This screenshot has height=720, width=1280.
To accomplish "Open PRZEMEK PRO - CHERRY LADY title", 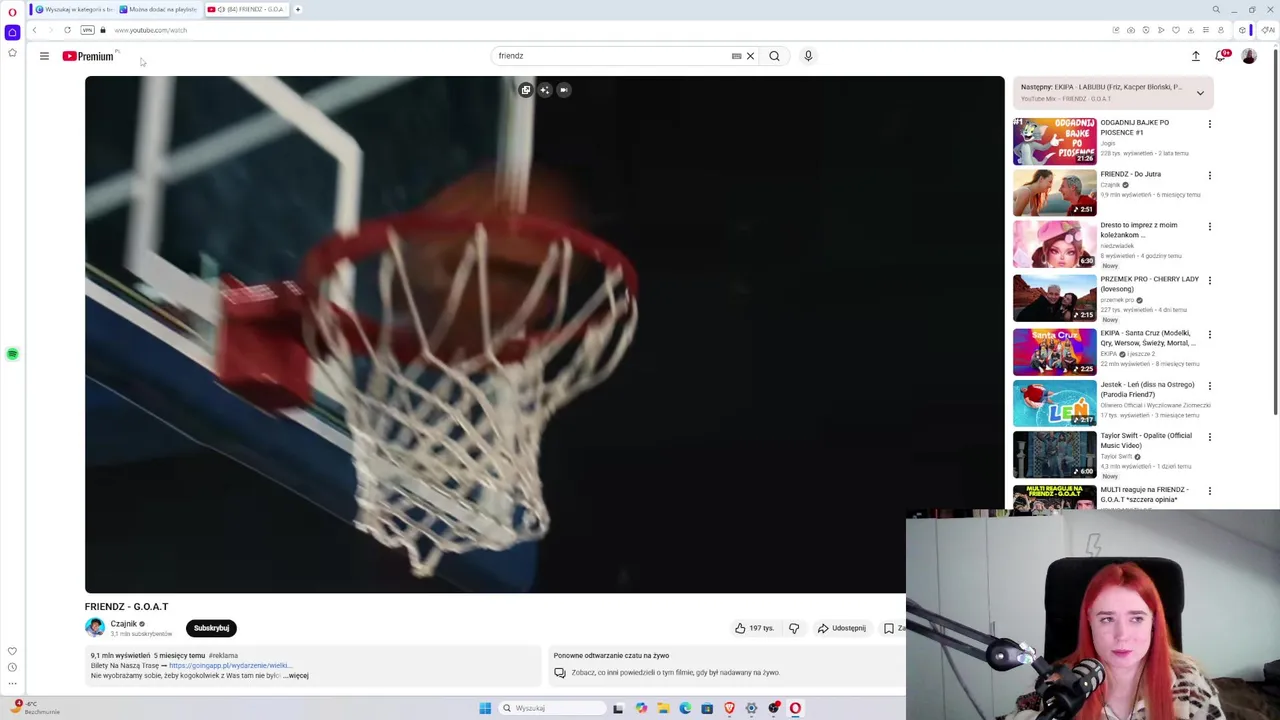I will tap(1149, 284).
